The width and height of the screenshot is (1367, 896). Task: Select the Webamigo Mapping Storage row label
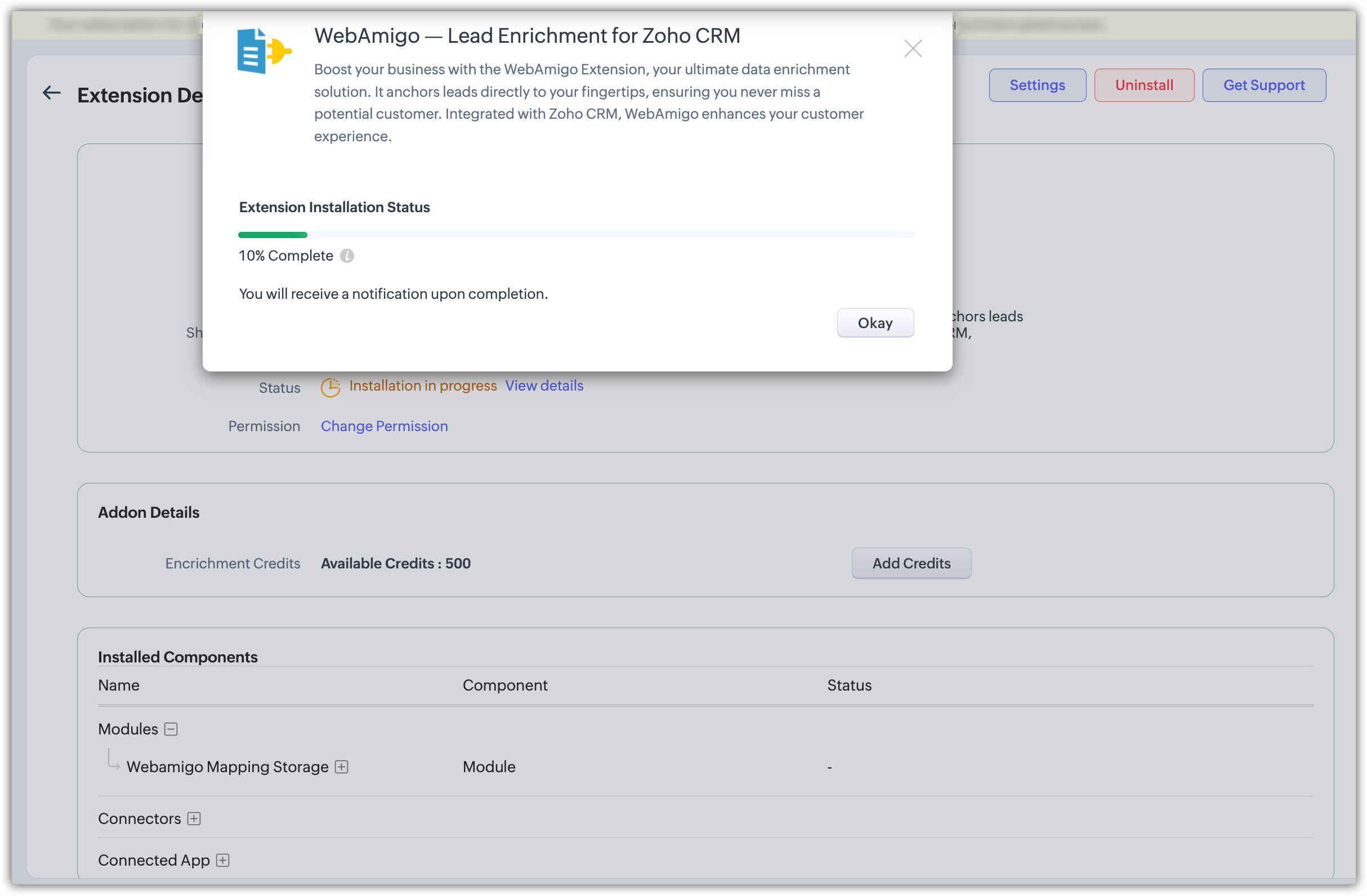(x=227, y=767)
